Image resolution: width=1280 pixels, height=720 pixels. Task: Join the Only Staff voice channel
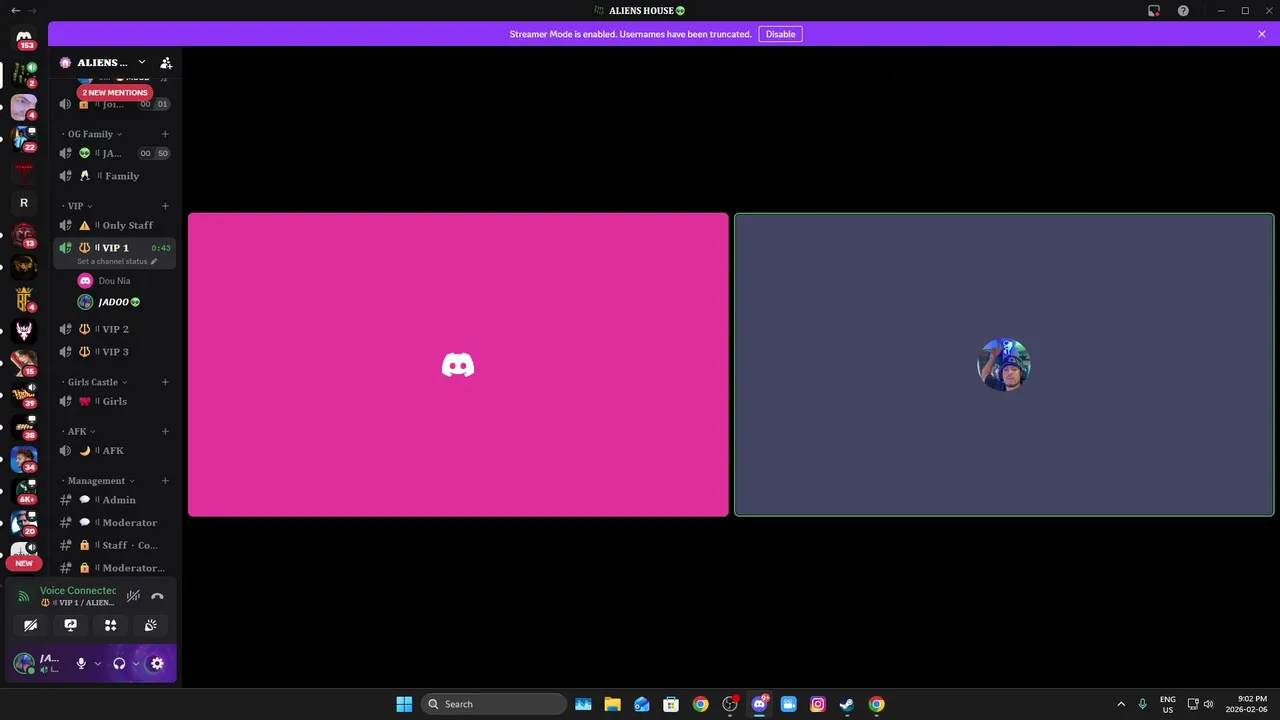(x=114, y=225)
